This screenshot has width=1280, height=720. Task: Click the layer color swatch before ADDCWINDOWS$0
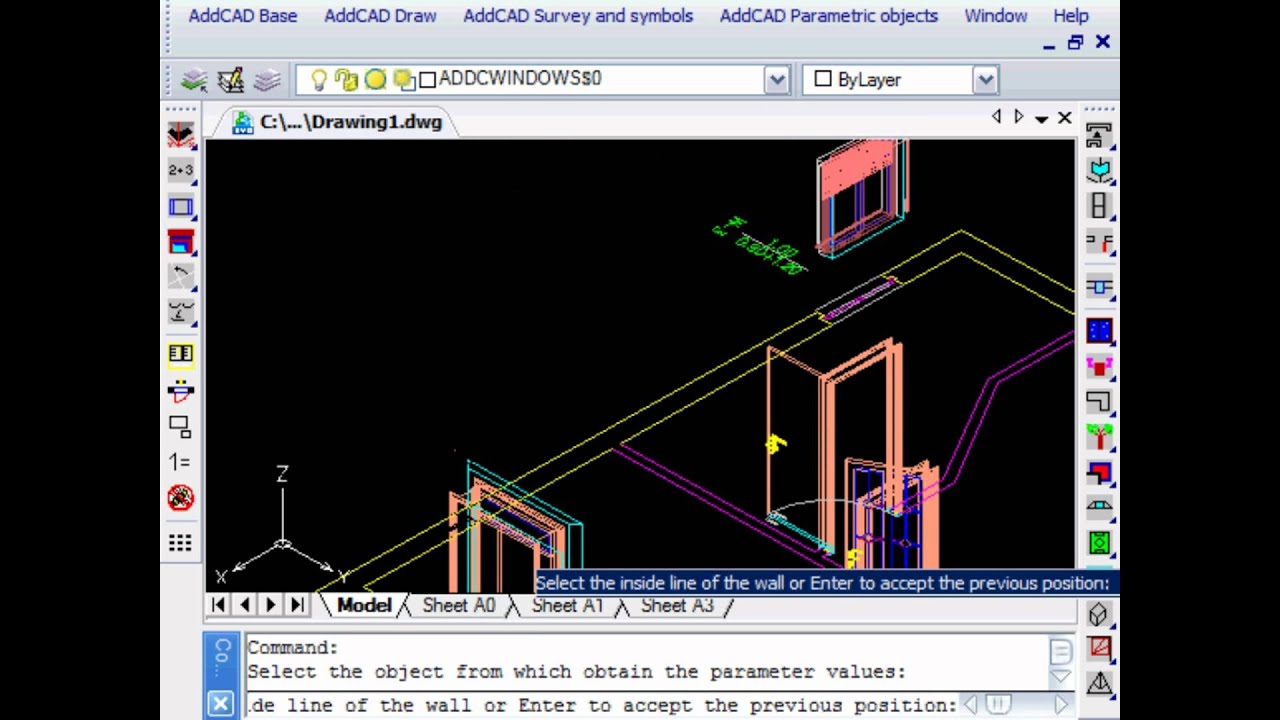428,79
